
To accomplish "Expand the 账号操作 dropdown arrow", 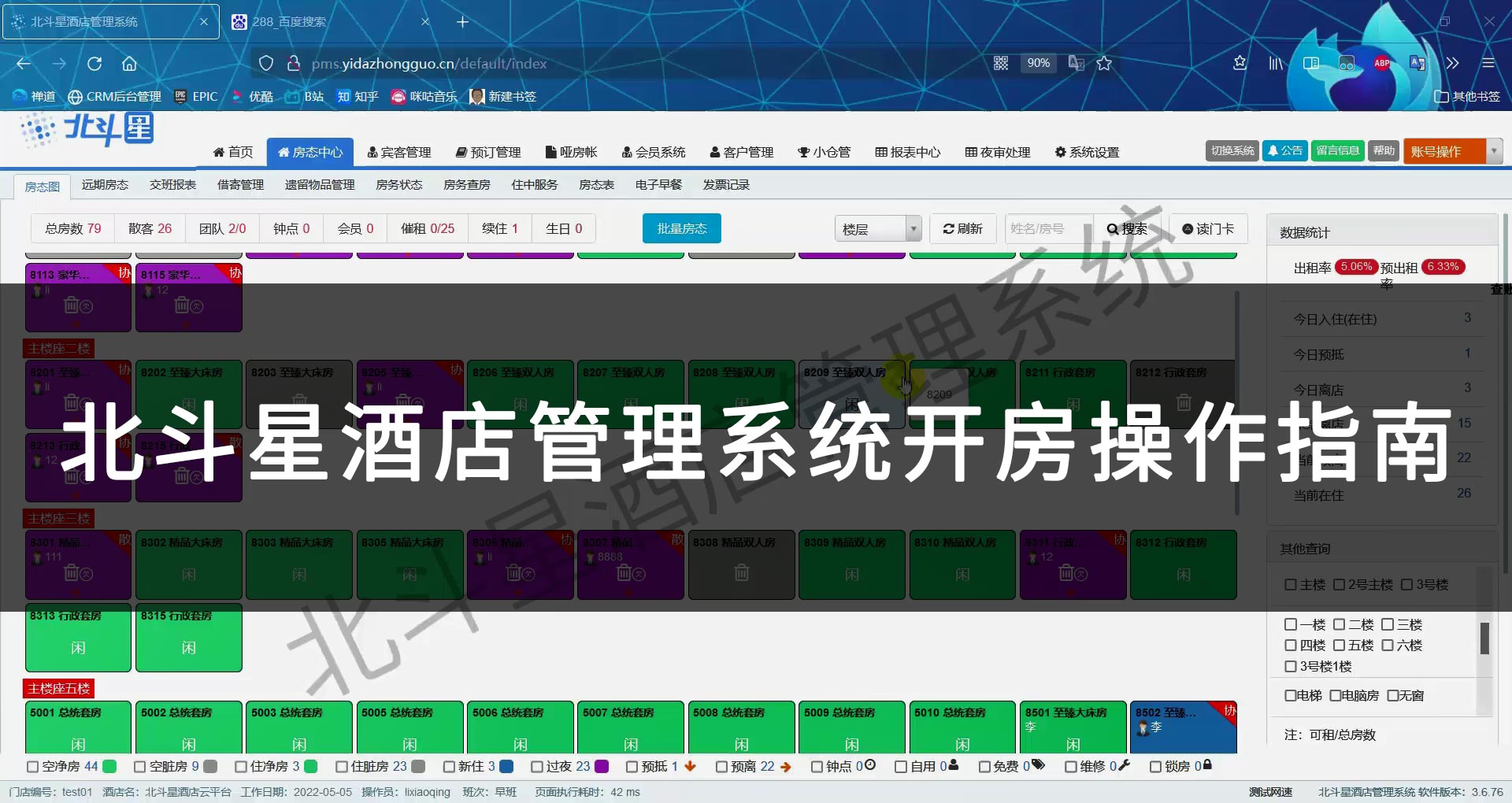I will coord(1494,151).
